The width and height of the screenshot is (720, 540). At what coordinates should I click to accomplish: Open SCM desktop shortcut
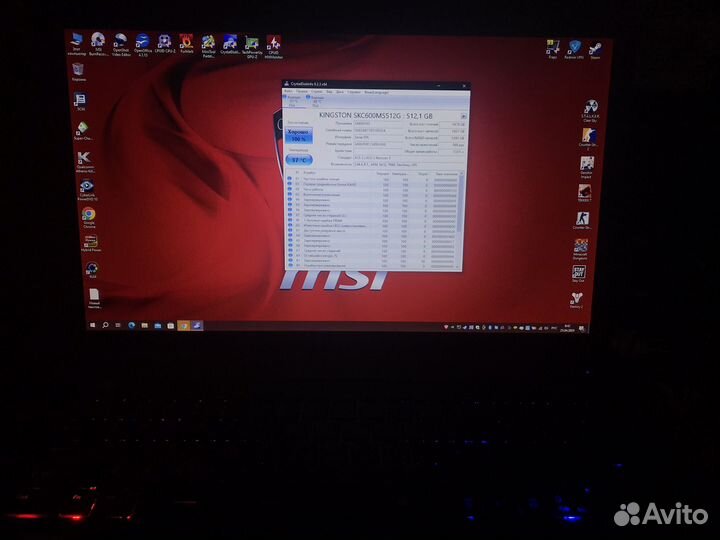pyautogui.click(x=80, y=101)
